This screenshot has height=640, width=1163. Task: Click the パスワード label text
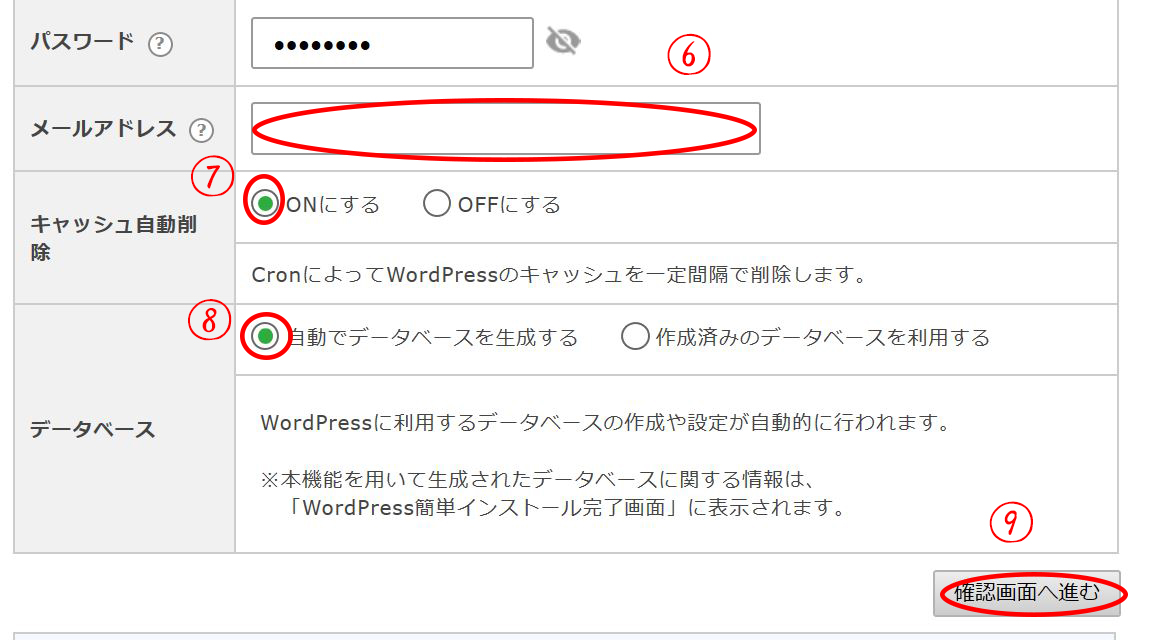click(82, 41)
